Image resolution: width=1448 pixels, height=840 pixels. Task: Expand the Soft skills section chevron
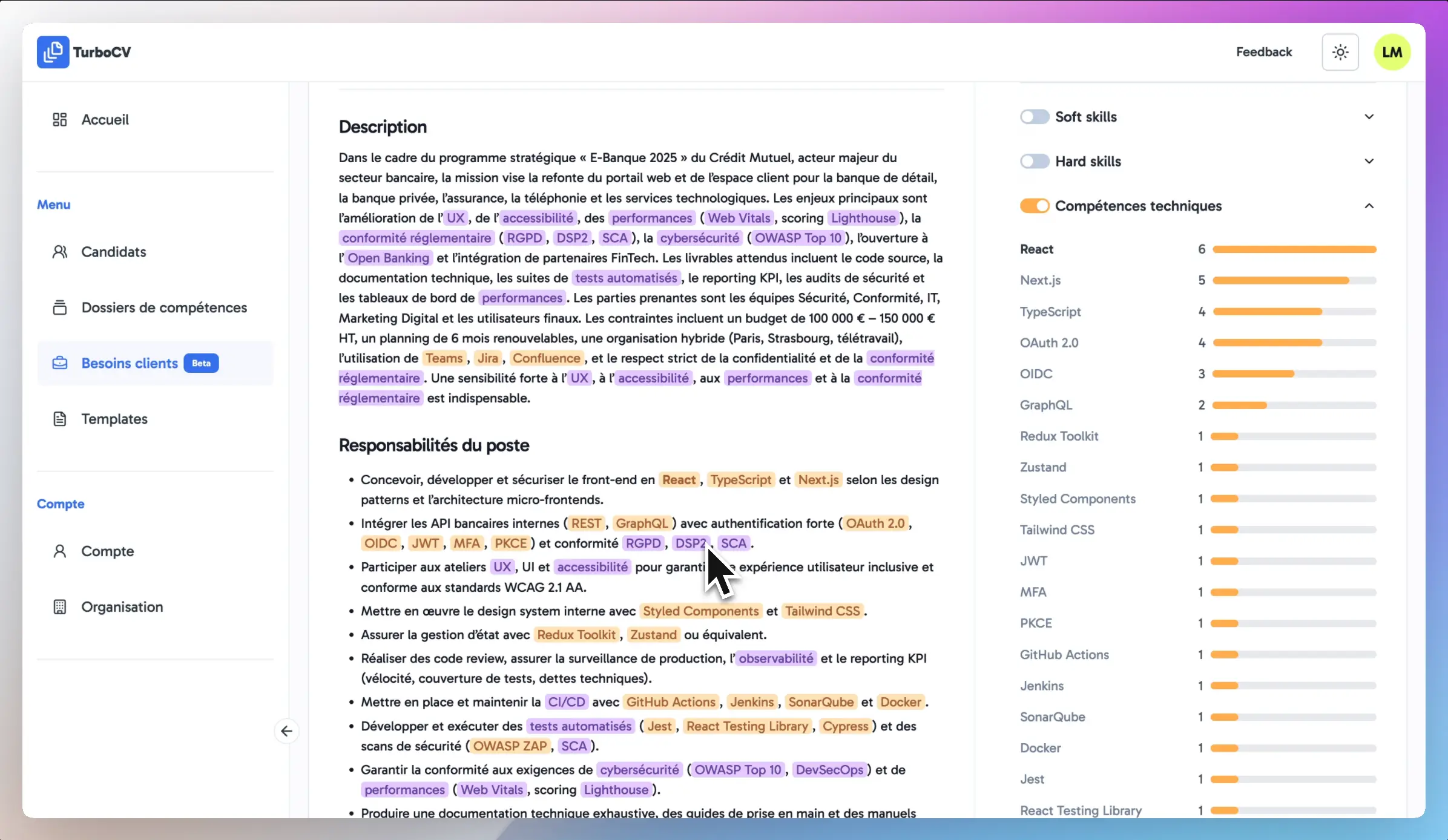pyautogui.click(x=1369, y=117)
